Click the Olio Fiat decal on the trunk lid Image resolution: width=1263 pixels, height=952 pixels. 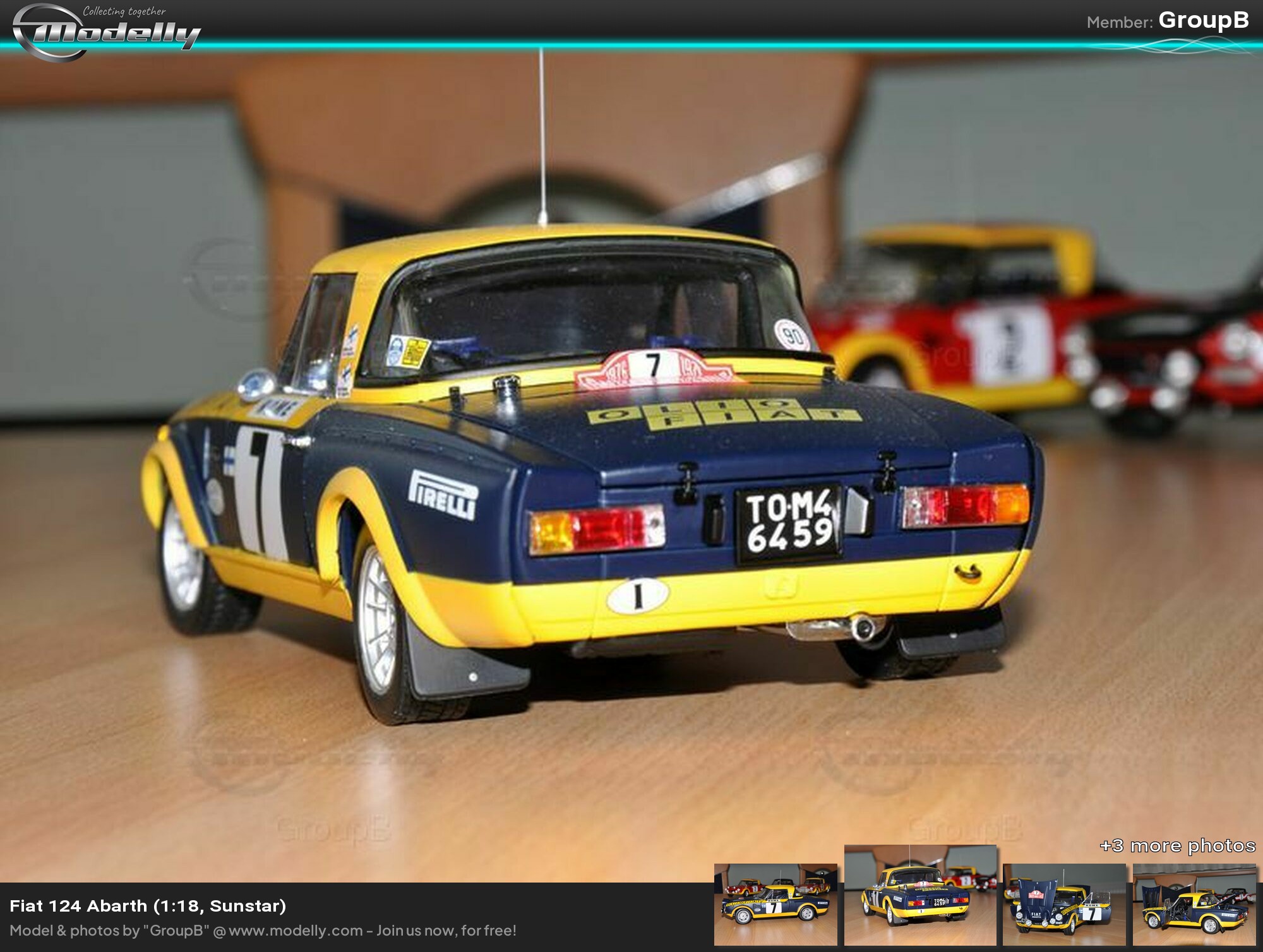[x=722, y=414]
